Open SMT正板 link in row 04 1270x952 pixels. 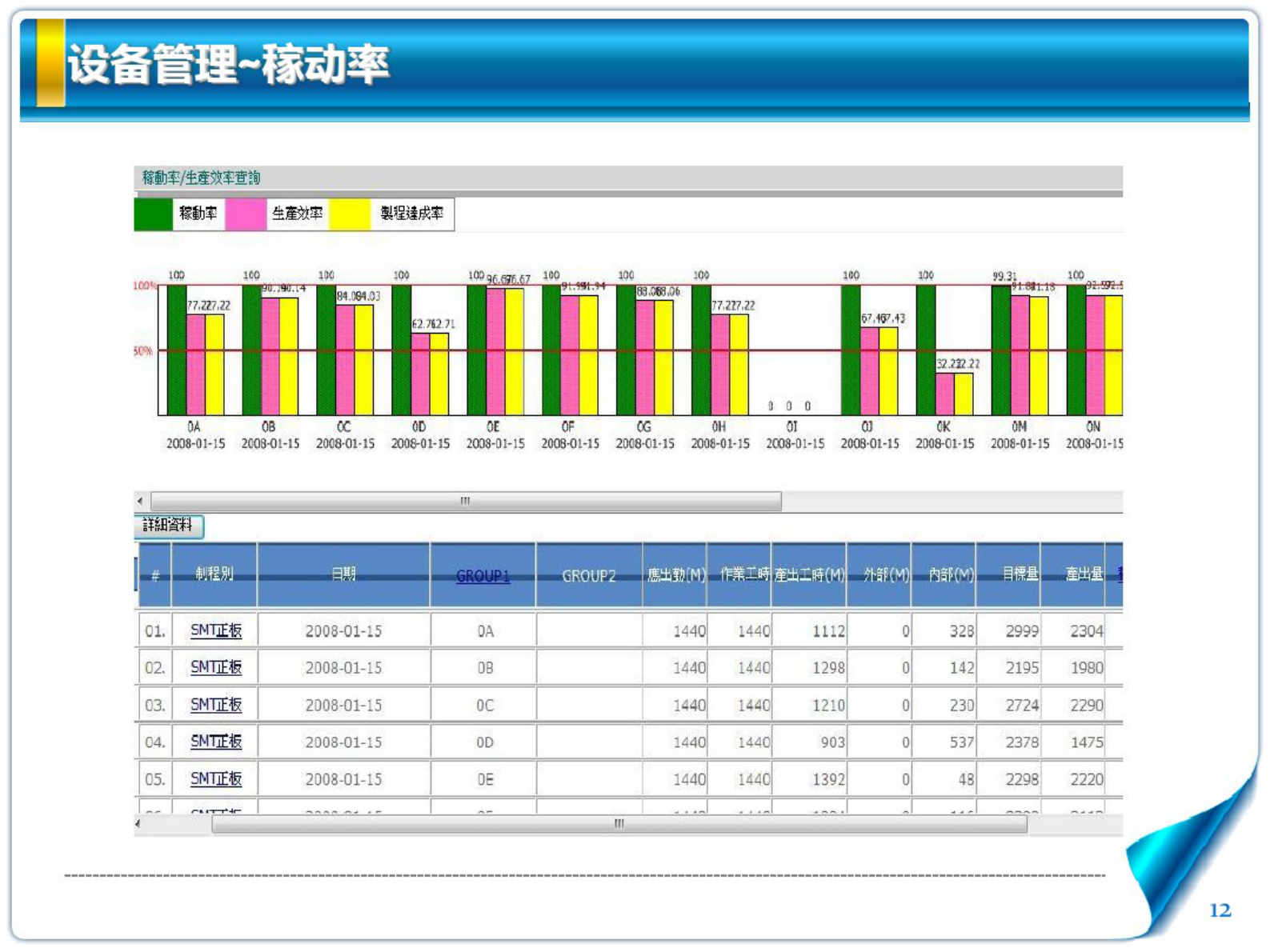pyautogui.click(x=216, y=742)
